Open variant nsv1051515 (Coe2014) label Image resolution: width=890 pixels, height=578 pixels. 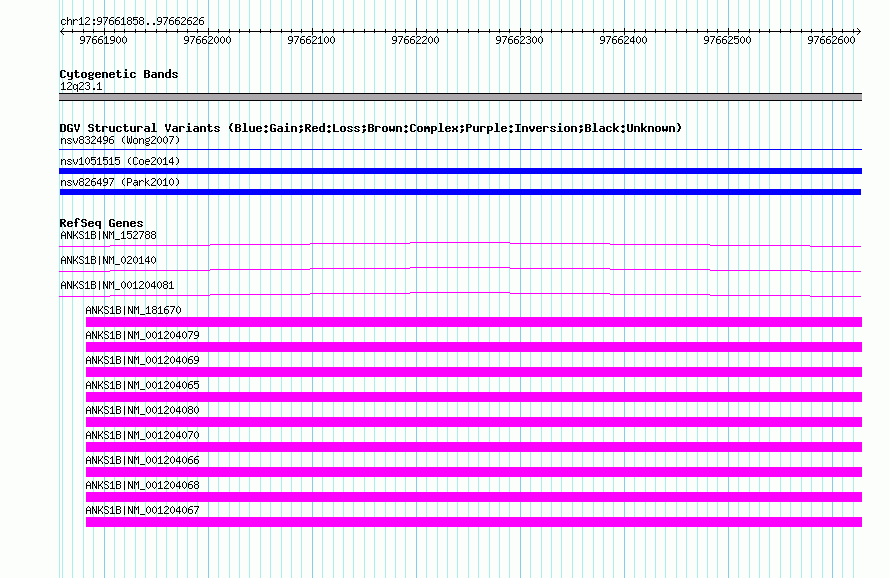(x=120, y=161)
